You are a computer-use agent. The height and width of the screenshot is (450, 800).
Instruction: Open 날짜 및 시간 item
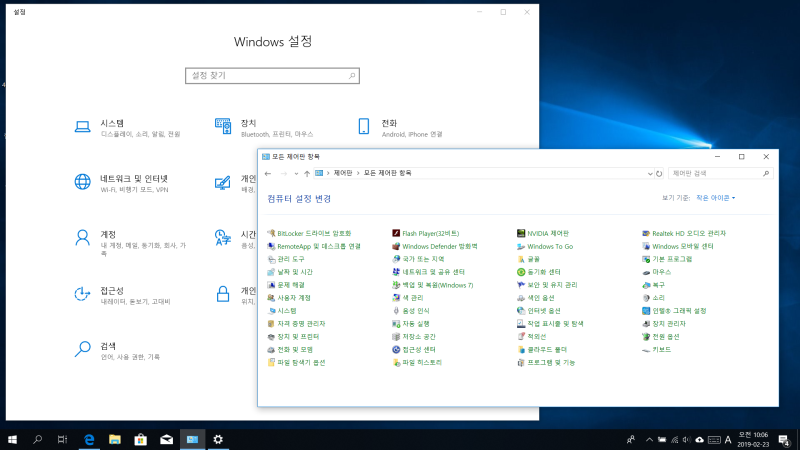[x=290, y=272]
